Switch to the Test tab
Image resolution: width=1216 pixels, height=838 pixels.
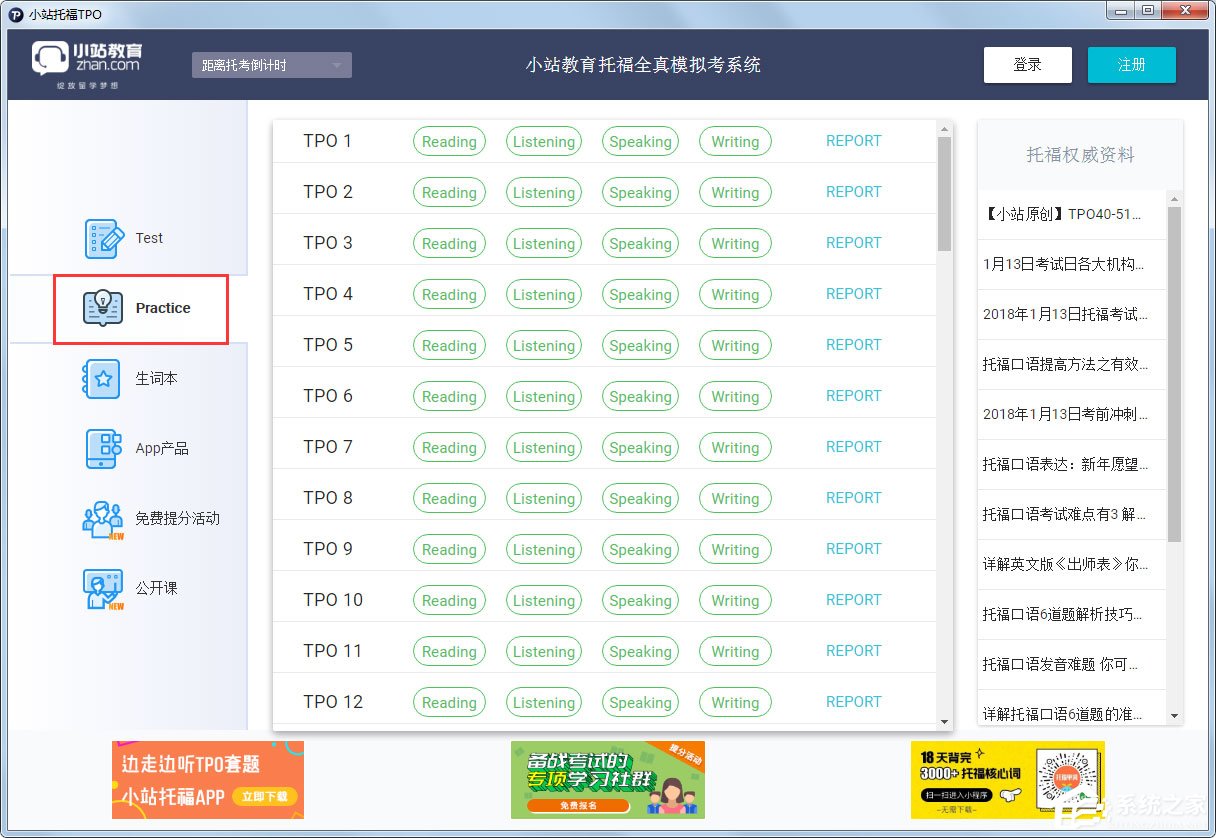[149, 238]
